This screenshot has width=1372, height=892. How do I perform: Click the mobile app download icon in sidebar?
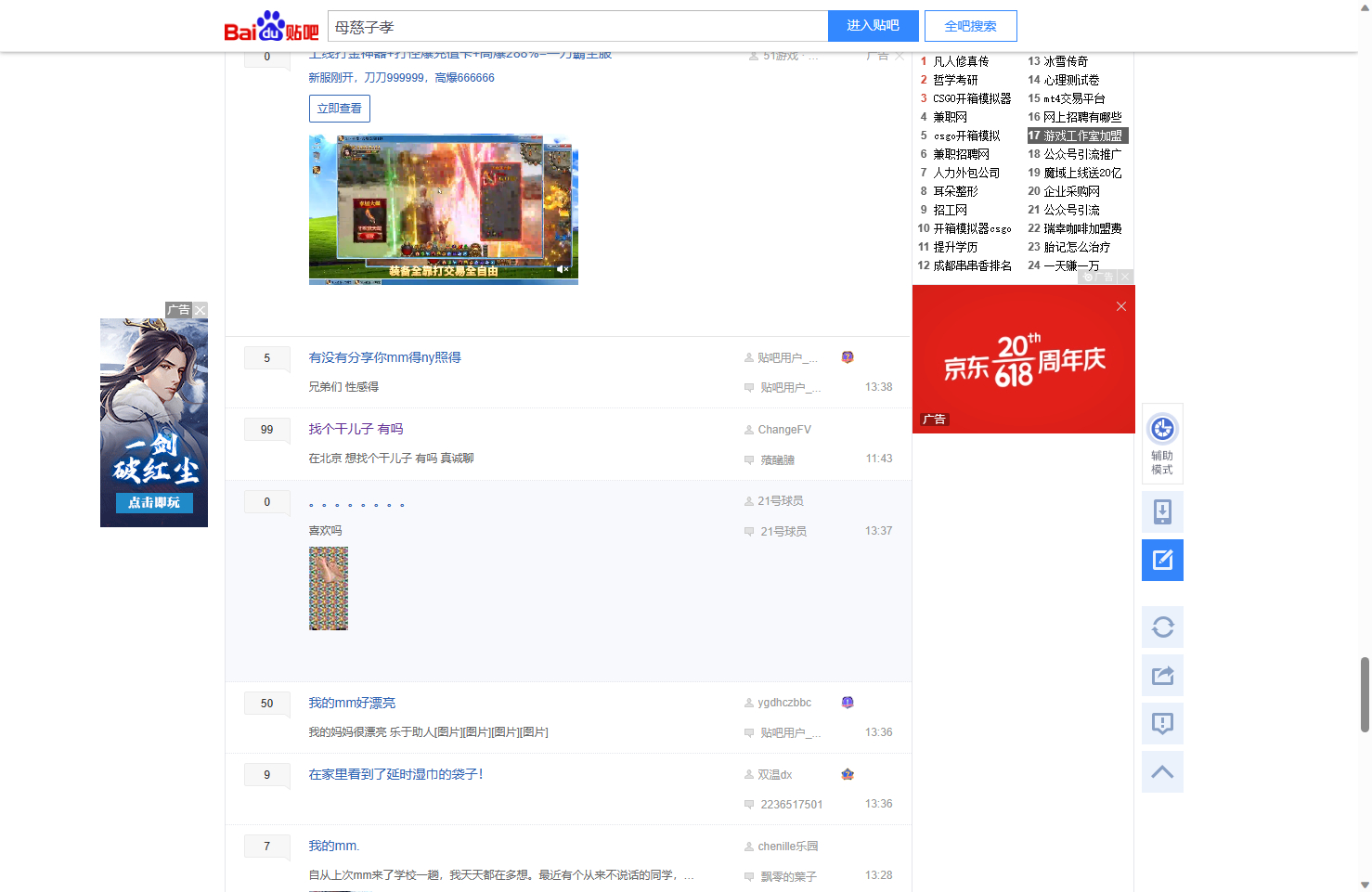1162,511
